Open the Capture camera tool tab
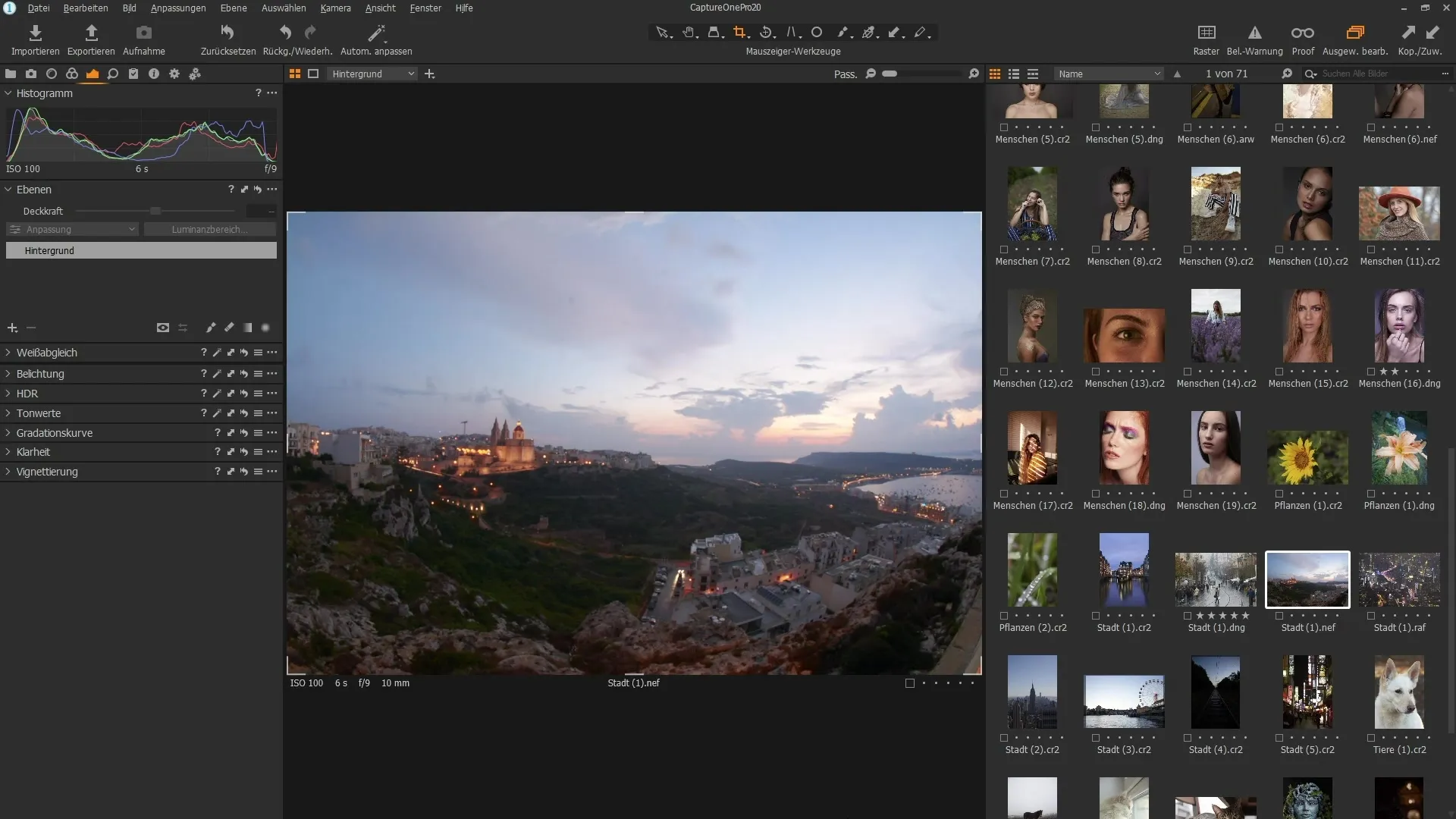Screen dimensions: 1456x819 [31, 74]
